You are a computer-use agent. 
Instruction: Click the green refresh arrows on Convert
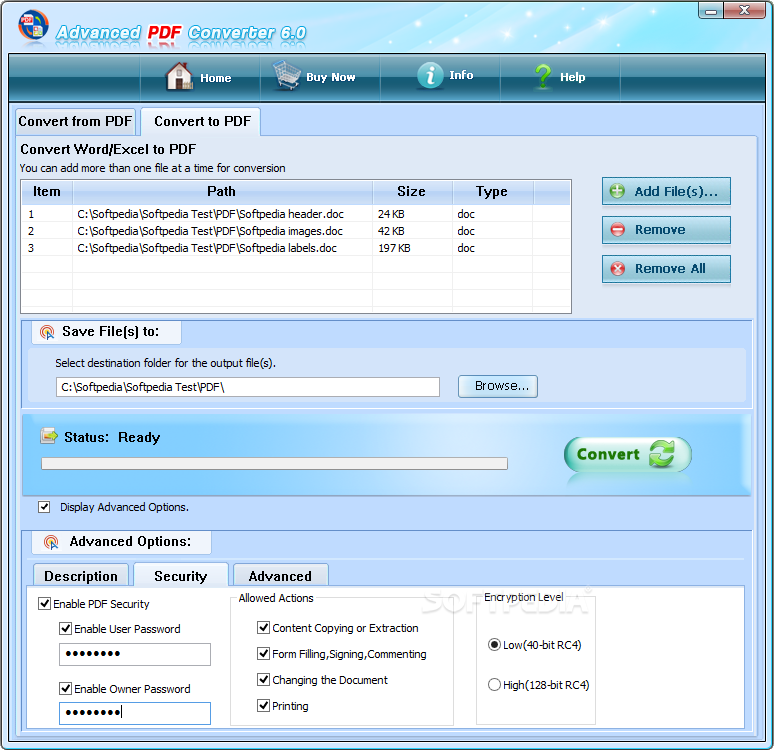click(x=662, y=453)
